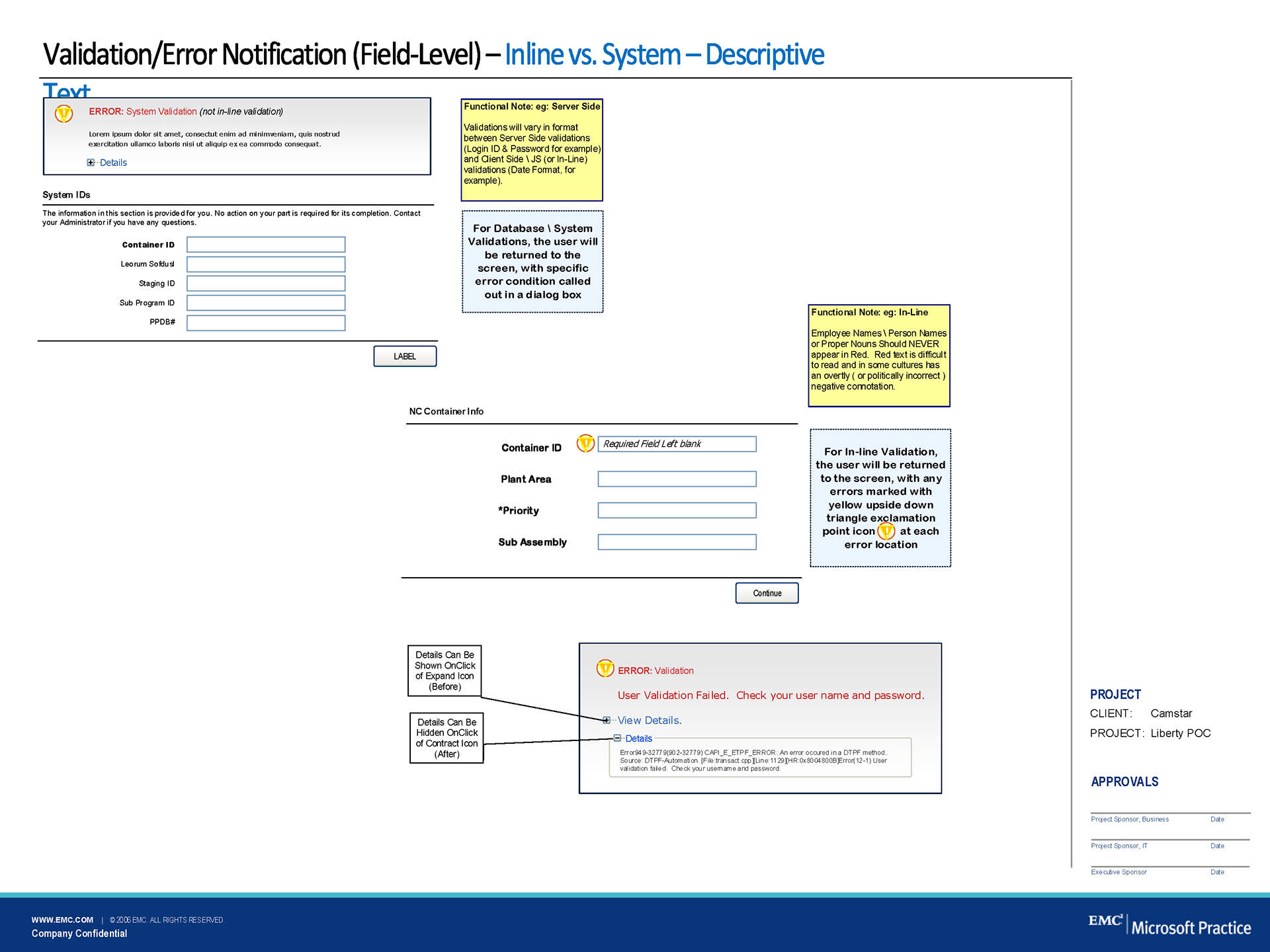1270x952 pixels.
Task: Expand Details in System Validation box
Action: tap(91, 163)
